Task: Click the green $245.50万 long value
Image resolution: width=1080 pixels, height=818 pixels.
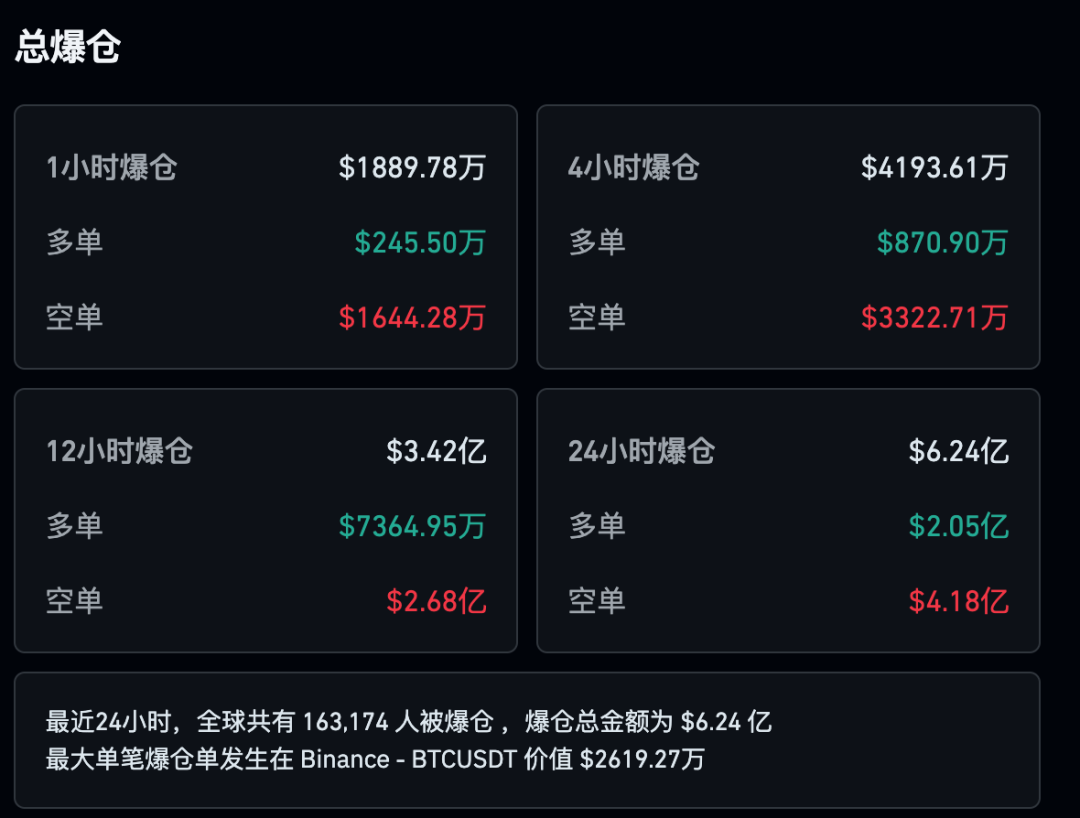Action: pos(420,242)
